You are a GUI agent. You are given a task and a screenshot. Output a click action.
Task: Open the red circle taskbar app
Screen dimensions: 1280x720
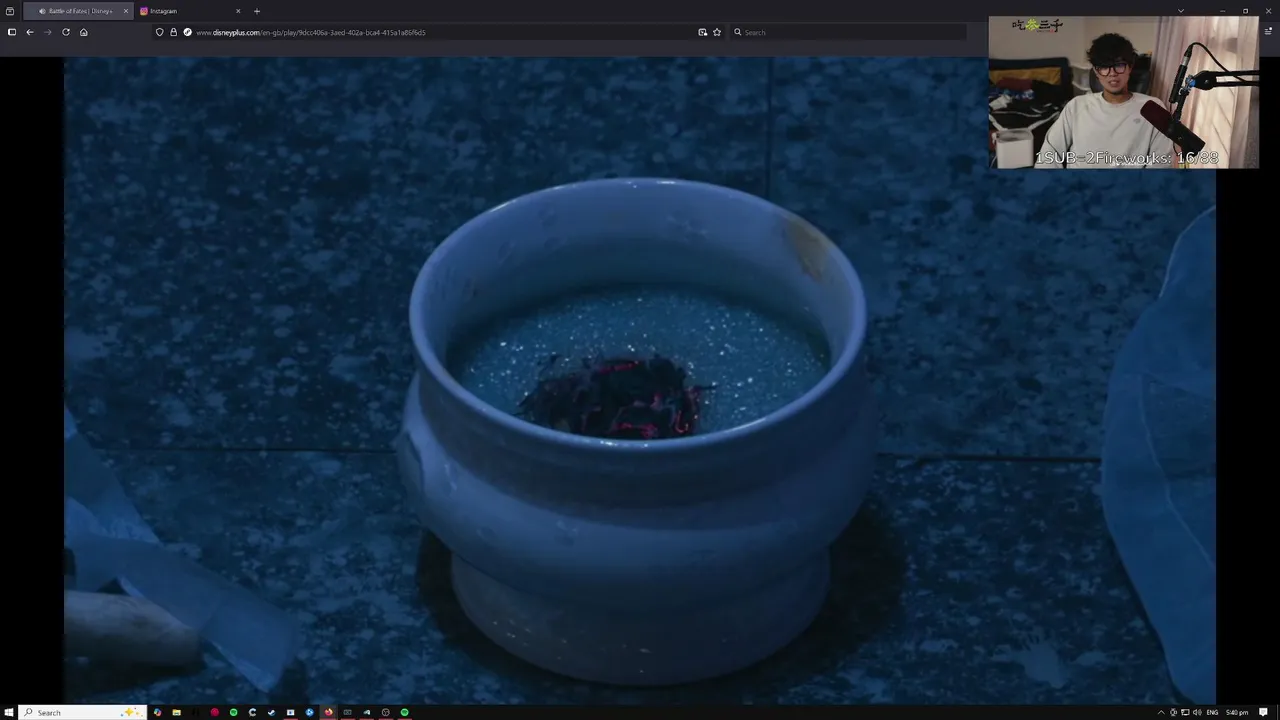tap(214, 712)
